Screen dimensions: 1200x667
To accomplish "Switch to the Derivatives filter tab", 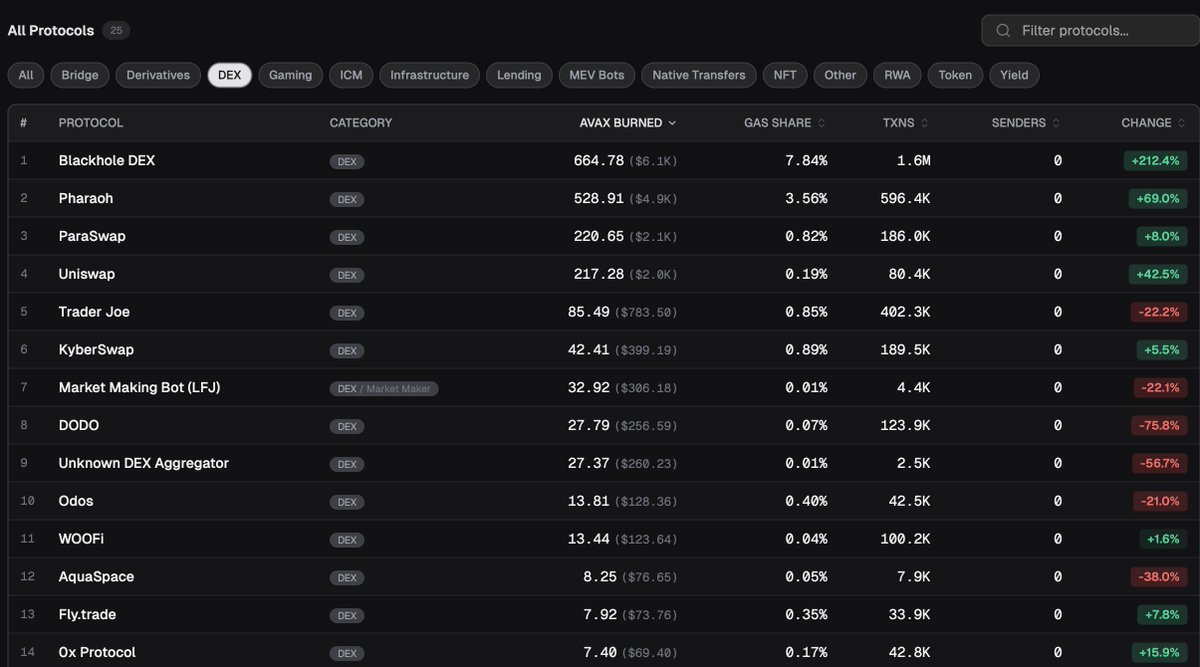I will [158, 75].
